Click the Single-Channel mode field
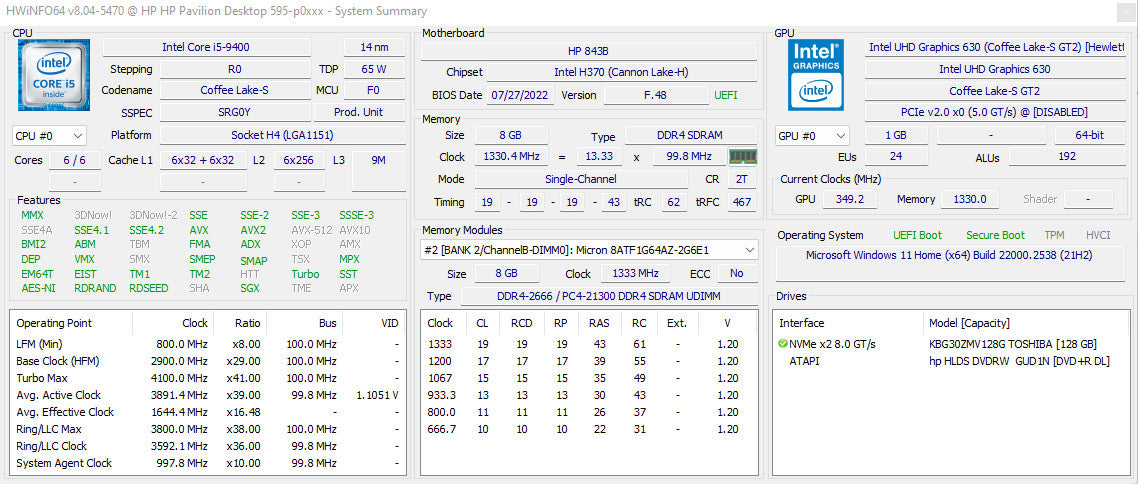This screenshot has width=1138, height=485. pos(581,179)
